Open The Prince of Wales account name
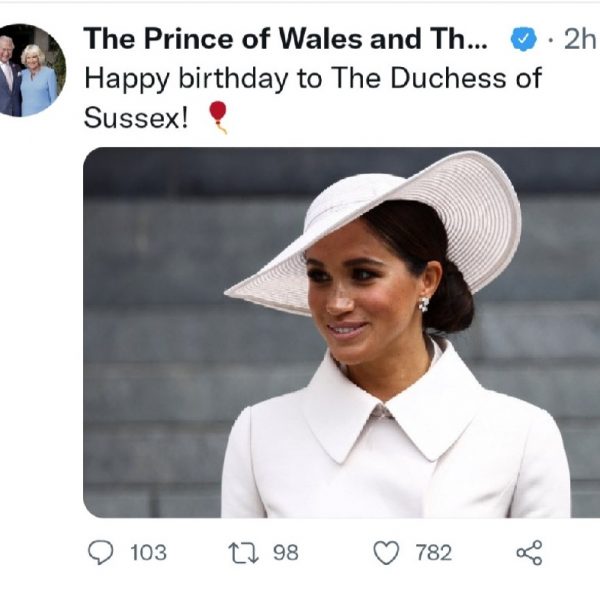 (x=285, y=39)
